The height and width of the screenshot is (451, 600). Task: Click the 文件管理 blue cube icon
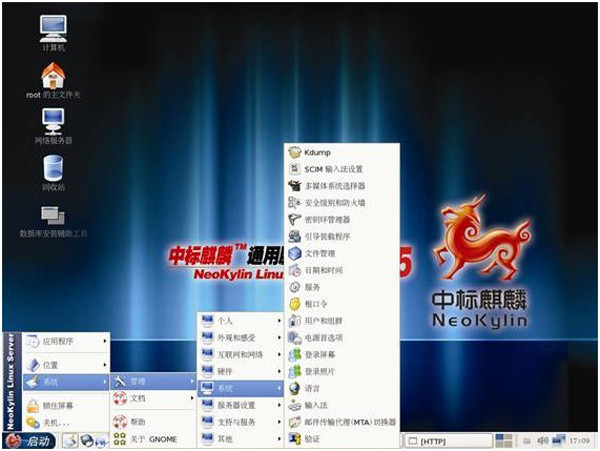point(295,253)
